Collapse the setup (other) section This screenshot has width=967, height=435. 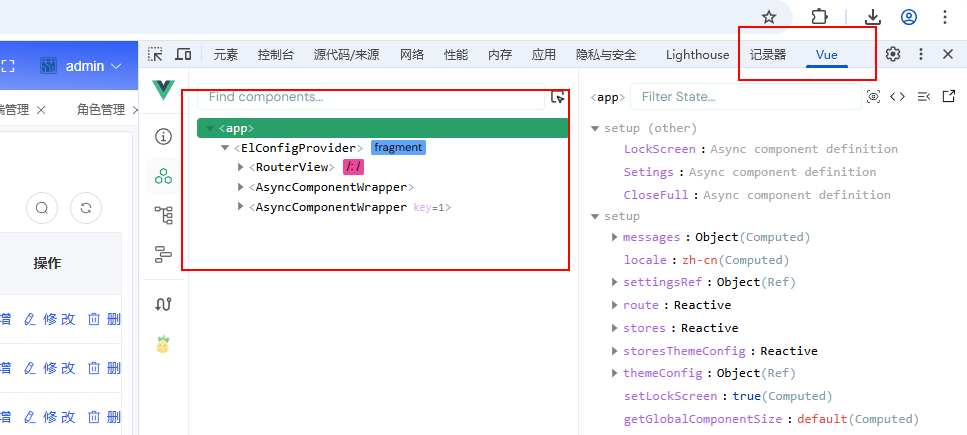tap(595, 128)
